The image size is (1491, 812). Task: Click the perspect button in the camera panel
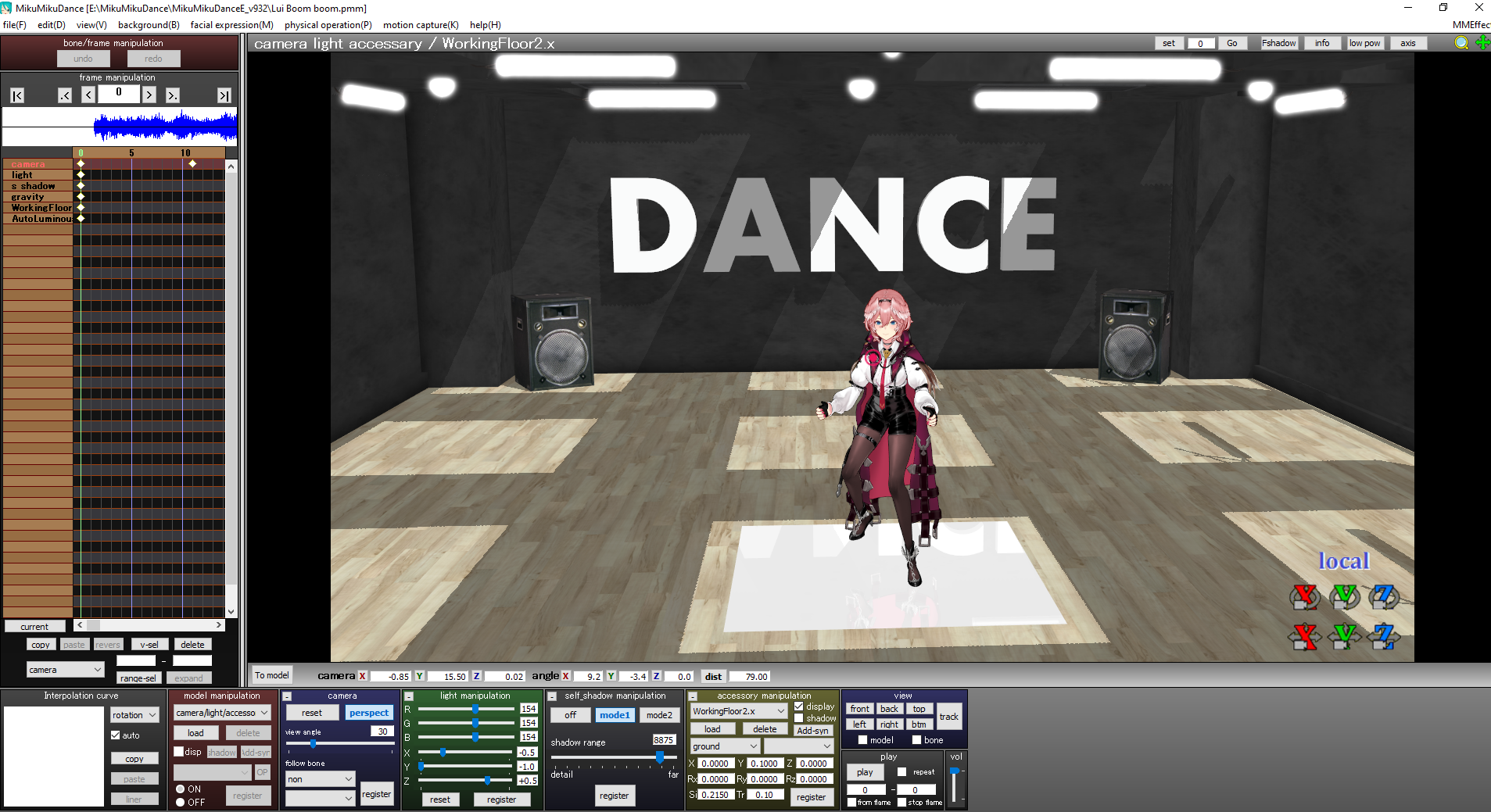coord(368,712)
